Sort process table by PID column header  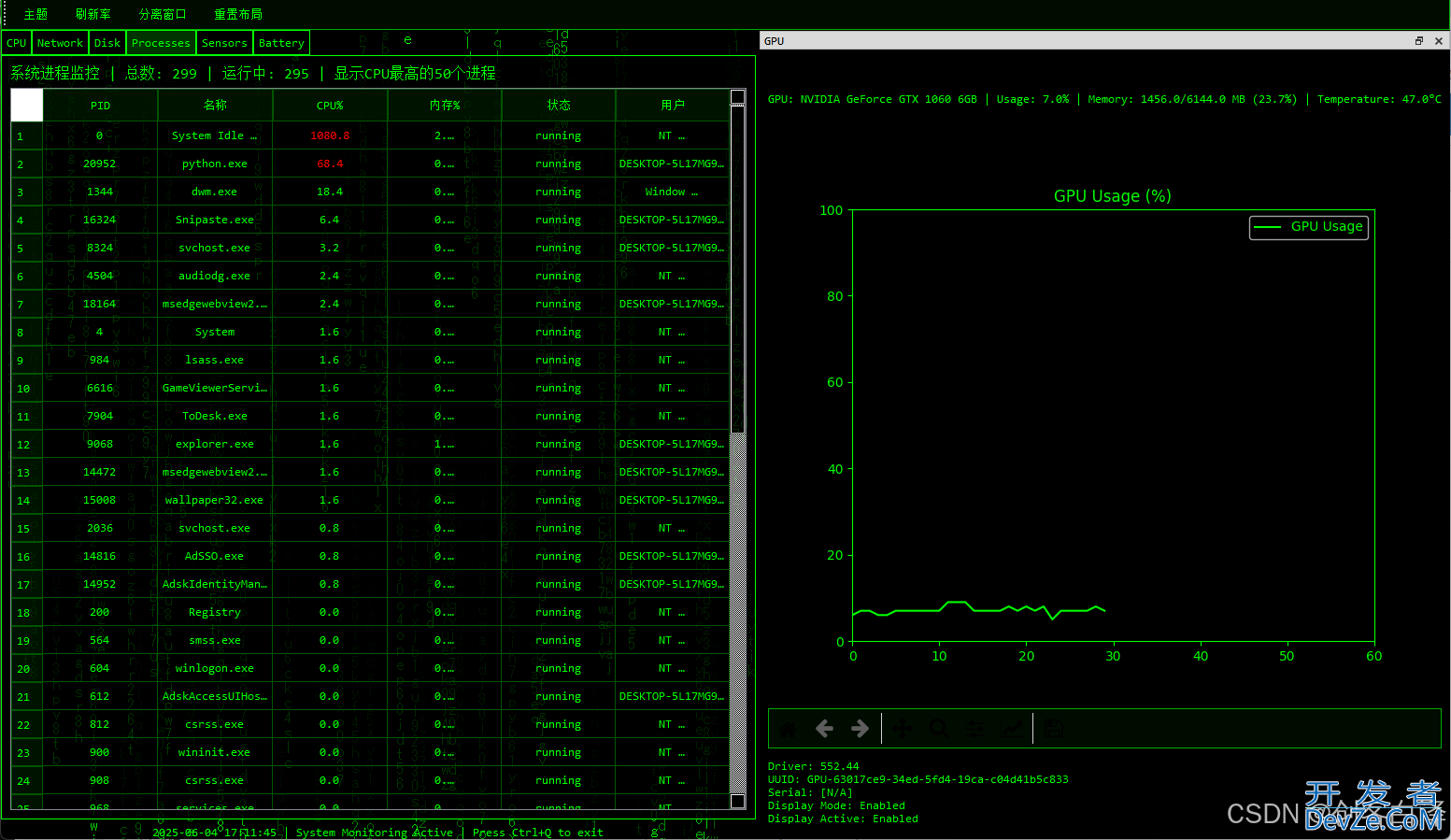pos(100,106)
